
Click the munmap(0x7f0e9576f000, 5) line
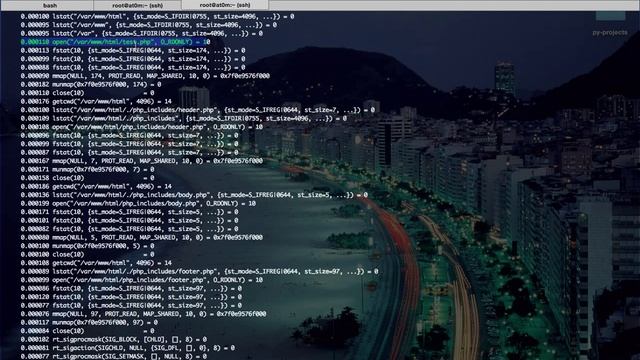(87, 246)
